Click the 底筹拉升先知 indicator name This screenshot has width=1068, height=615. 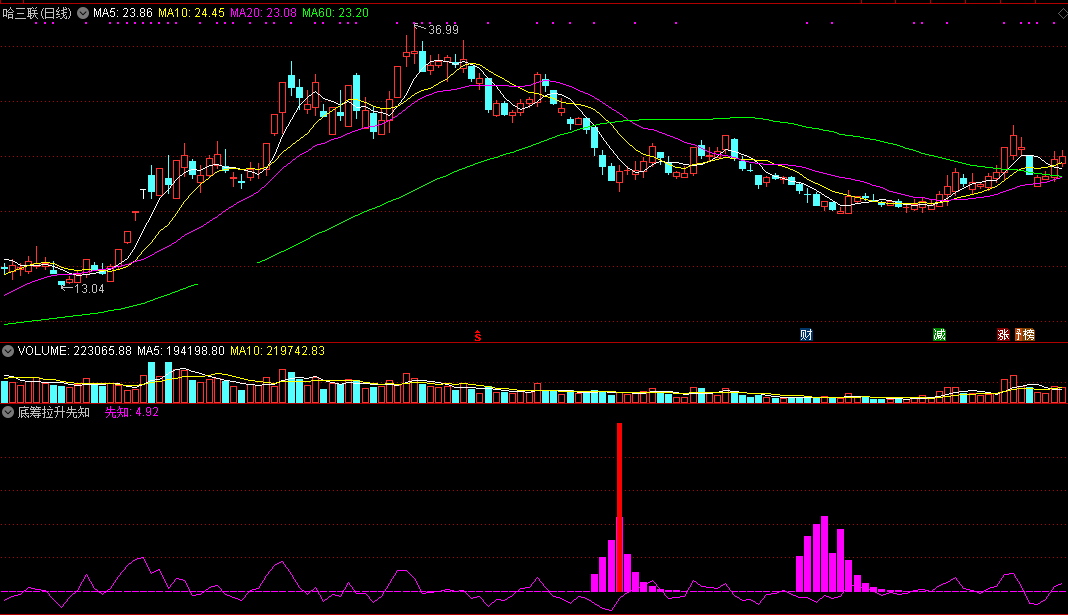coord(54,412)
